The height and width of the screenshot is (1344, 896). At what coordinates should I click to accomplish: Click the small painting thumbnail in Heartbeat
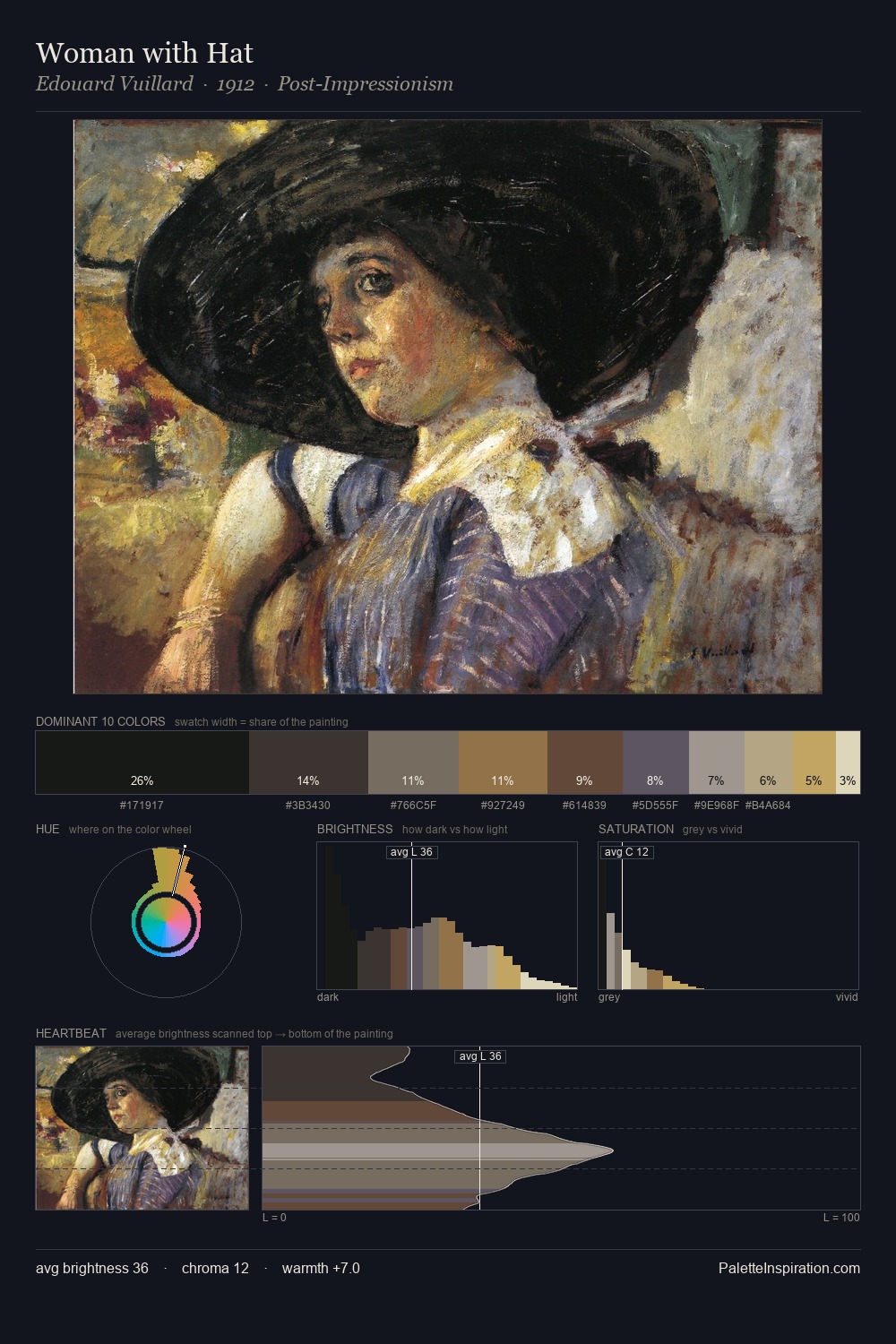point(142,1128)
